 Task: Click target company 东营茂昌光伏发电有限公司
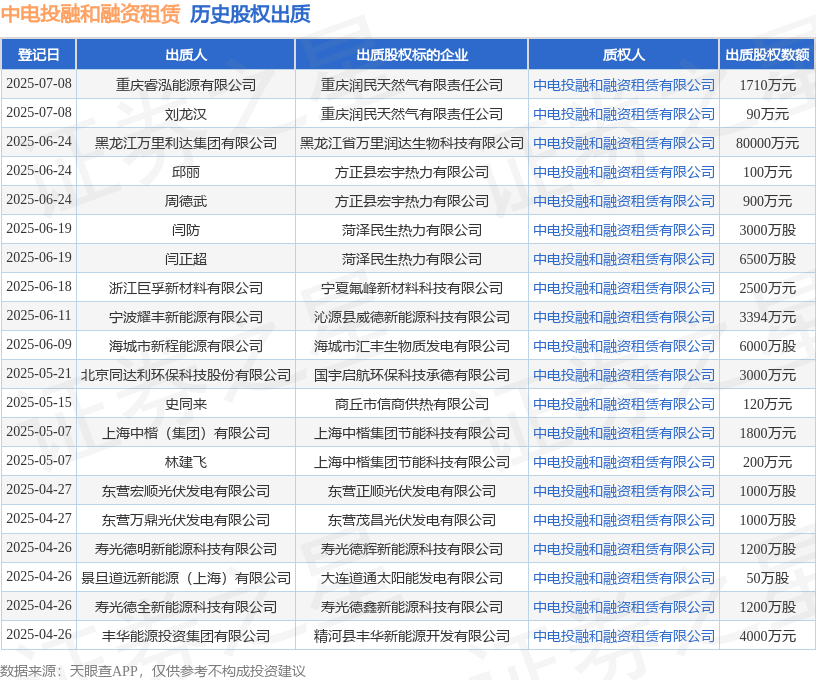point(412,520)
